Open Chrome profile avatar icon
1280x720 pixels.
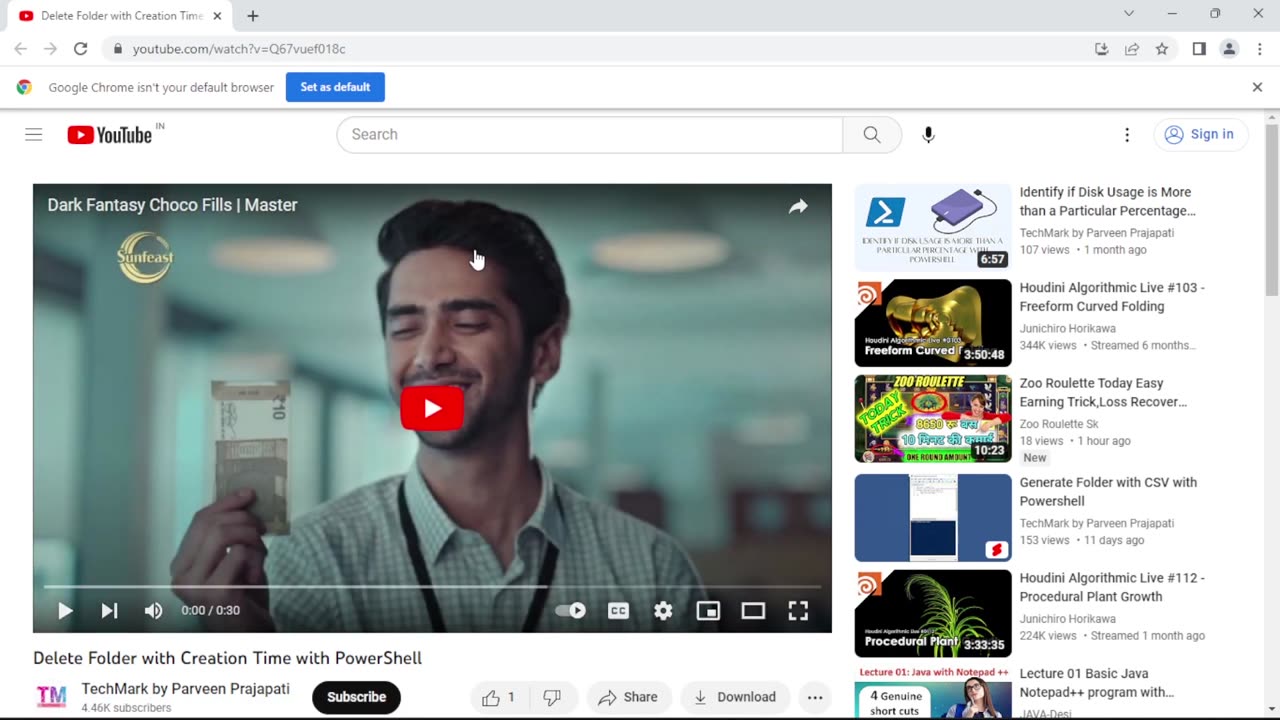(1229, 48)
